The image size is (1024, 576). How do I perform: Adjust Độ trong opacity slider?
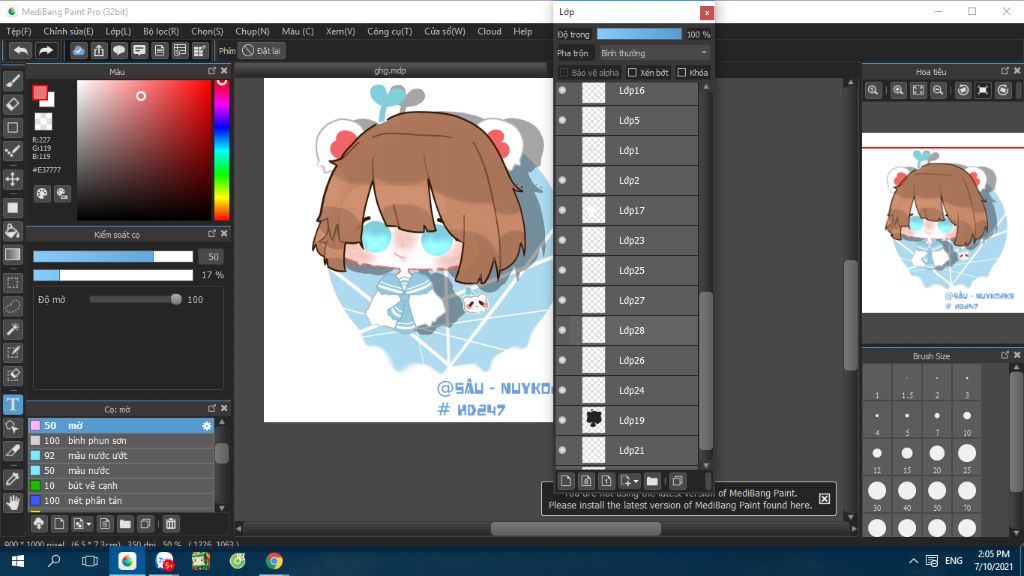(x=639, y=34)
